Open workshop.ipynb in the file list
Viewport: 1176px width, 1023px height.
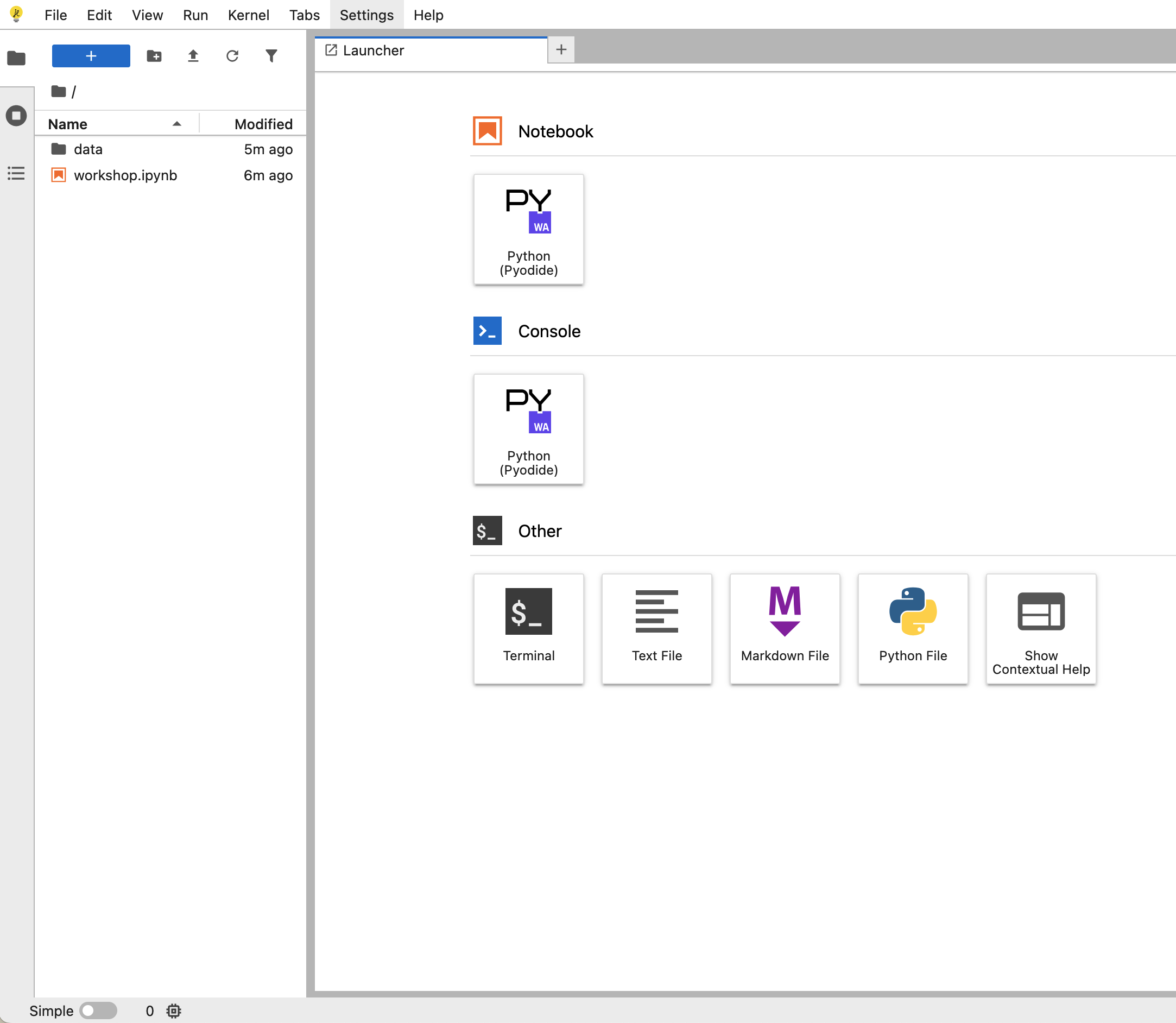tap(125, 175)
